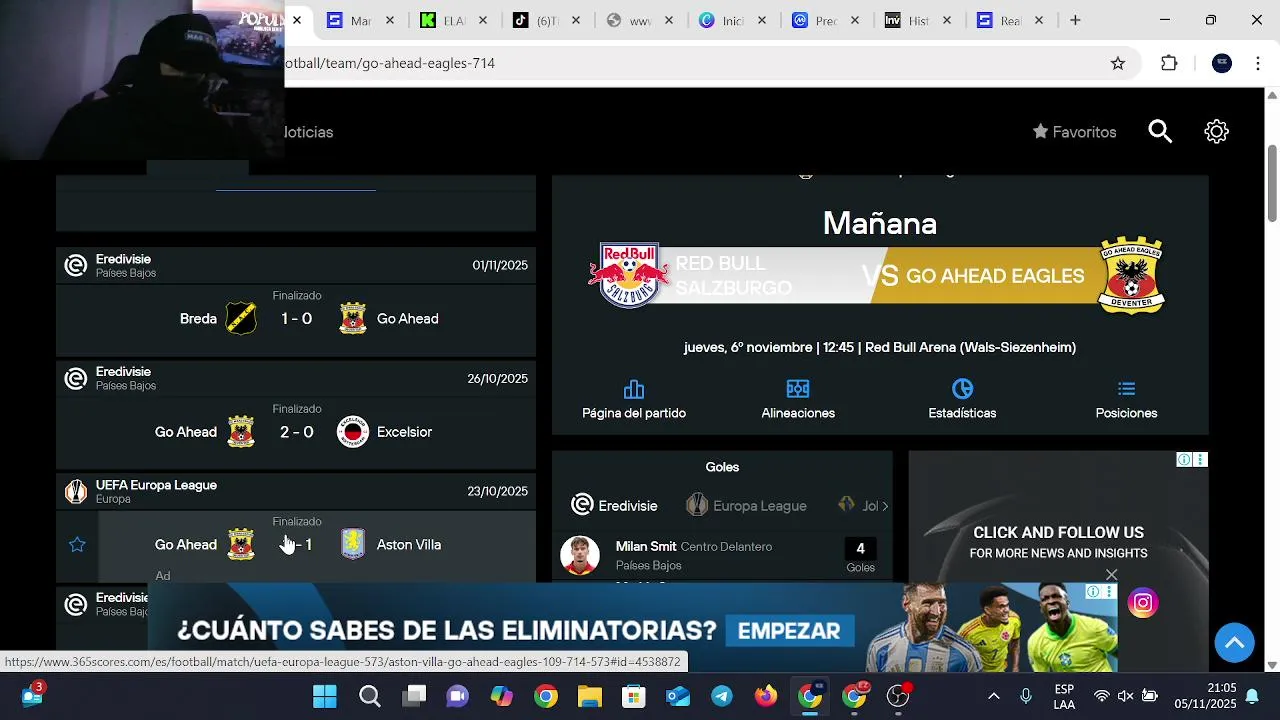Image resolution: width=1280 pixels, height=720 pixels.
Task: Open the Chrome extensions puzzle icon
Action: (x=1169, y=63)
